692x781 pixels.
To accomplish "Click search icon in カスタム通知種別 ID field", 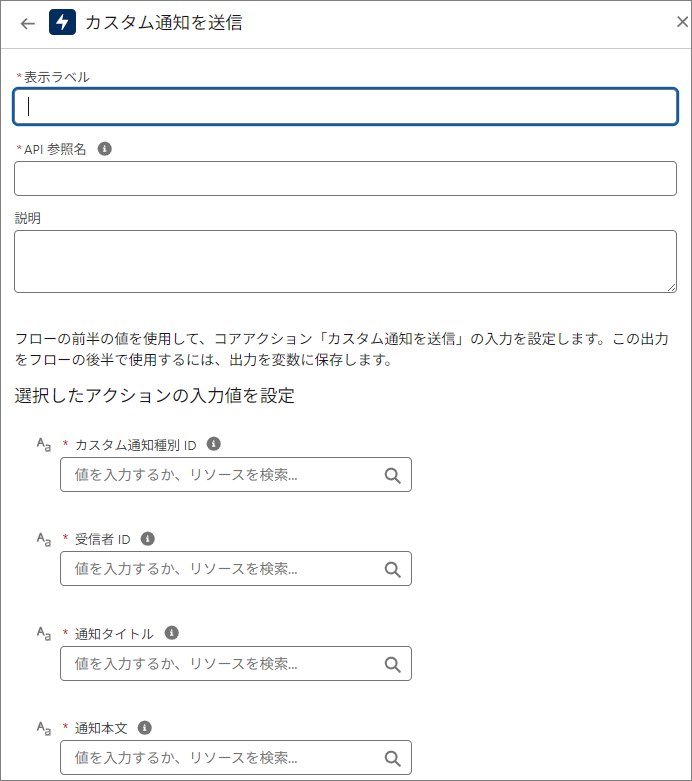I will (392, 475).
